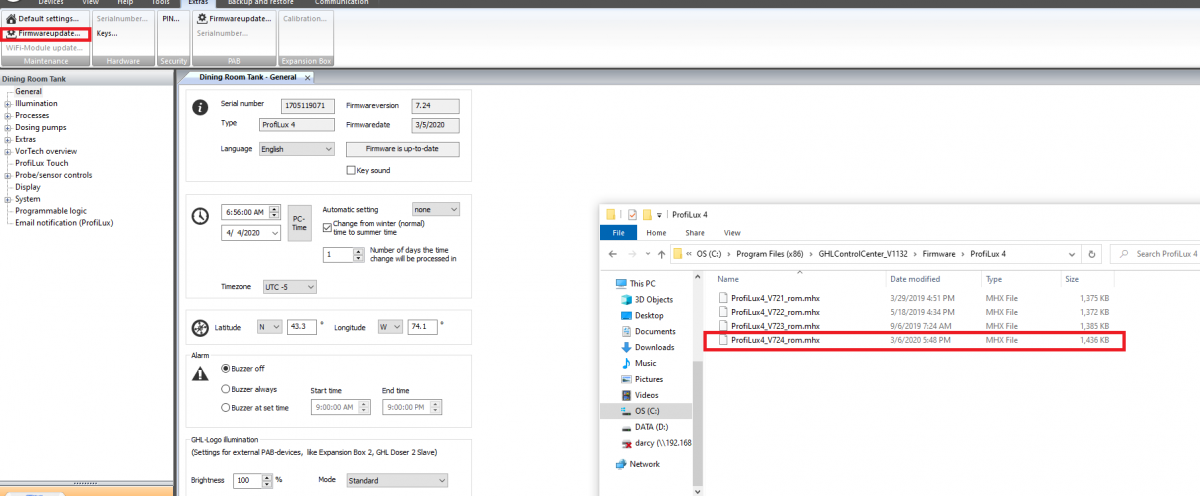Open the Share tab in Explorer
This screenshot has height=496, width=1200.
pos(694,232)
